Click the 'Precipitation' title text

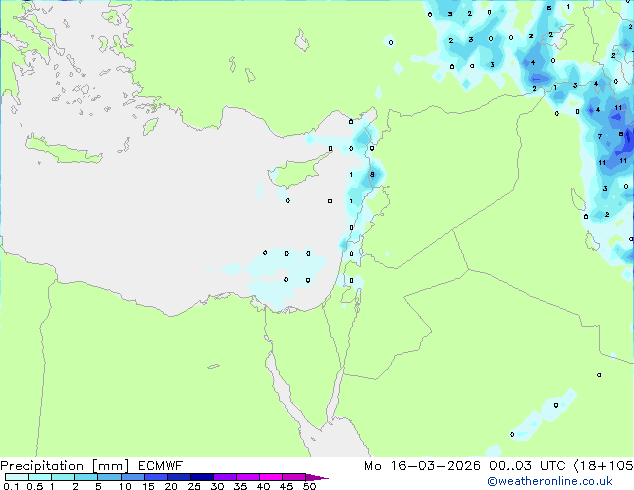click(x=42, y=466)
